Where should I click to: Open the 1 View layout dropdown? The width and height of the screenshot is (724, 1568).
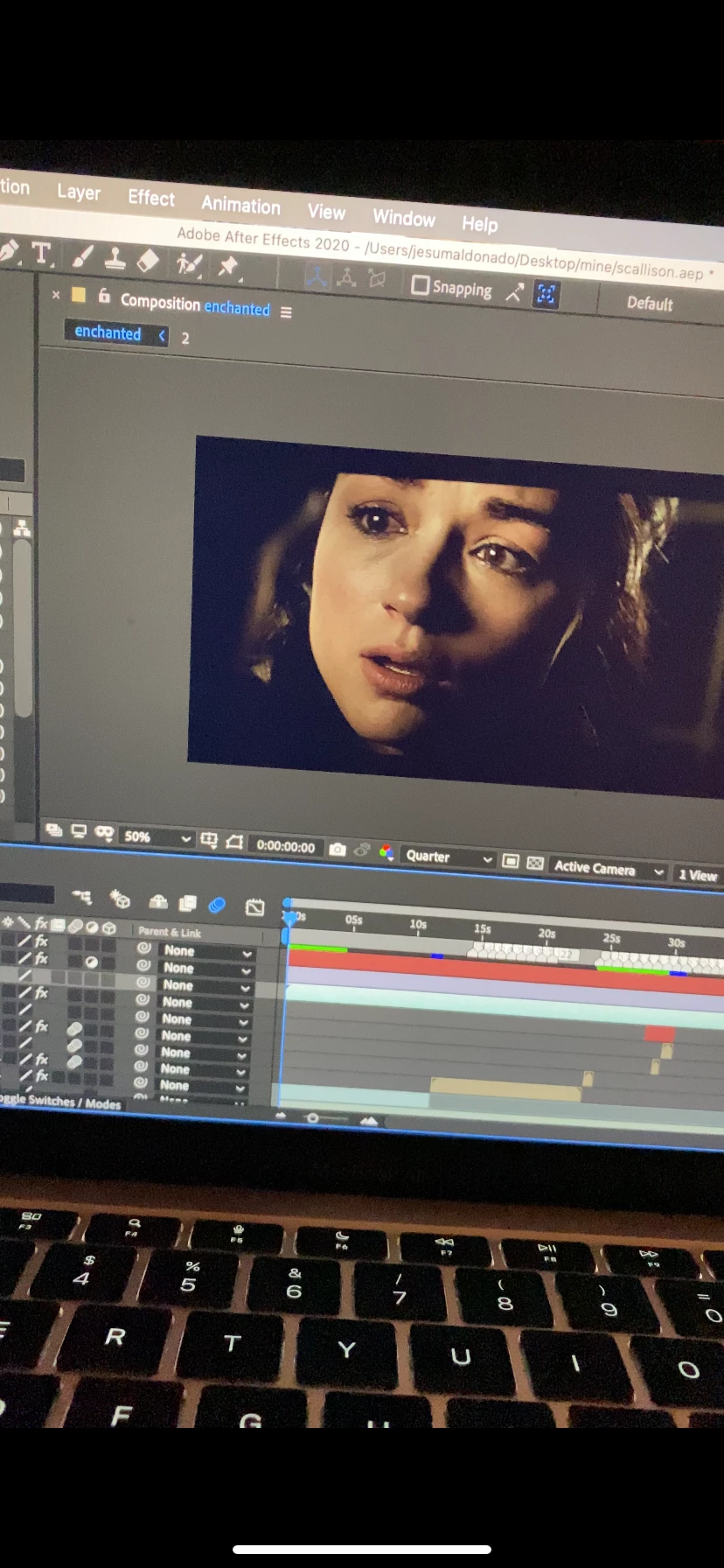[x=698, y=875]
